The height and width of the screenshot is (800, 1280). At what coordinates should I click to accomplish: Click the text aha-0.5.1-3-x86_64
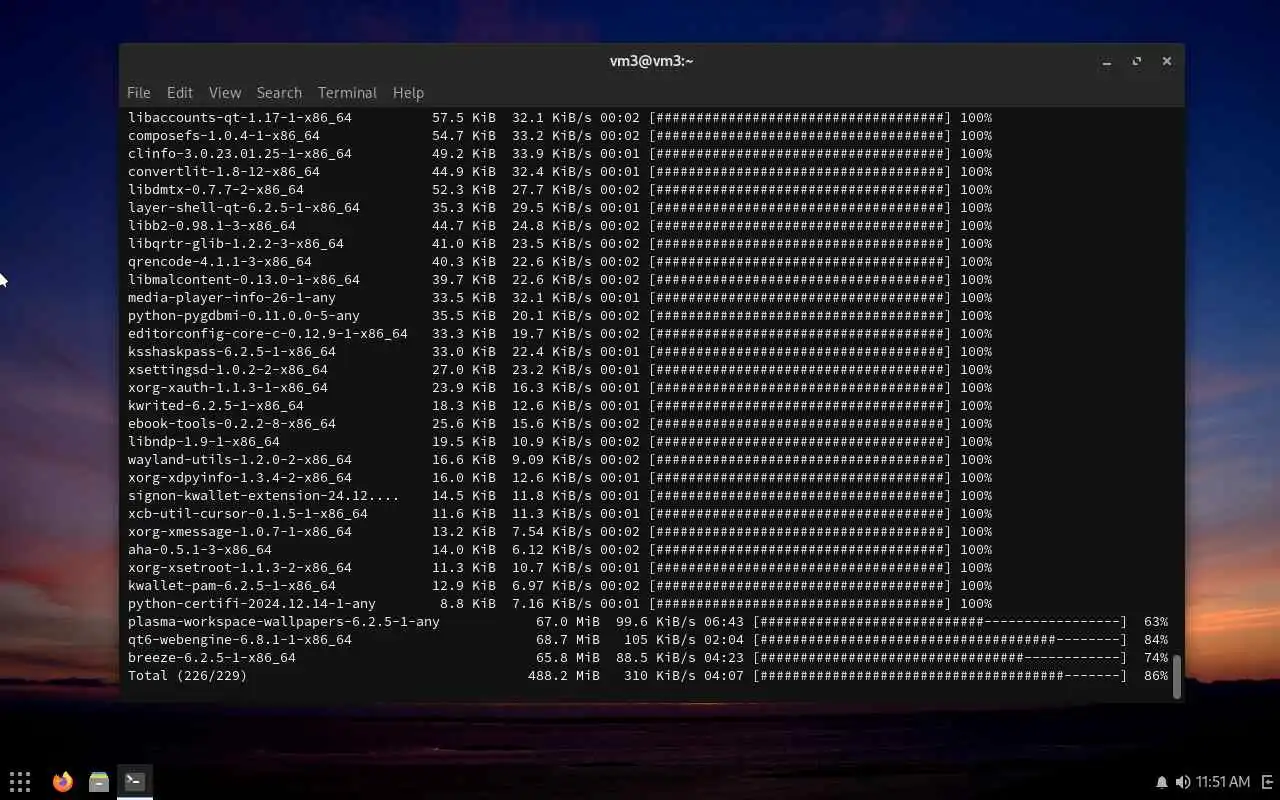pos(200,550)
